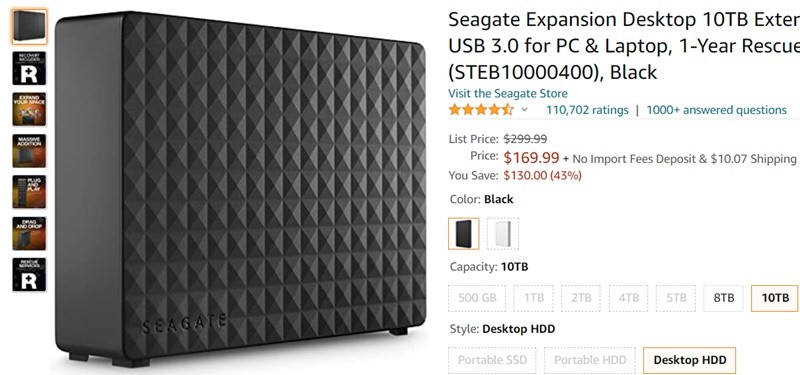
Task: Select the 500 GB capacity option
Action: pos(477,298)
